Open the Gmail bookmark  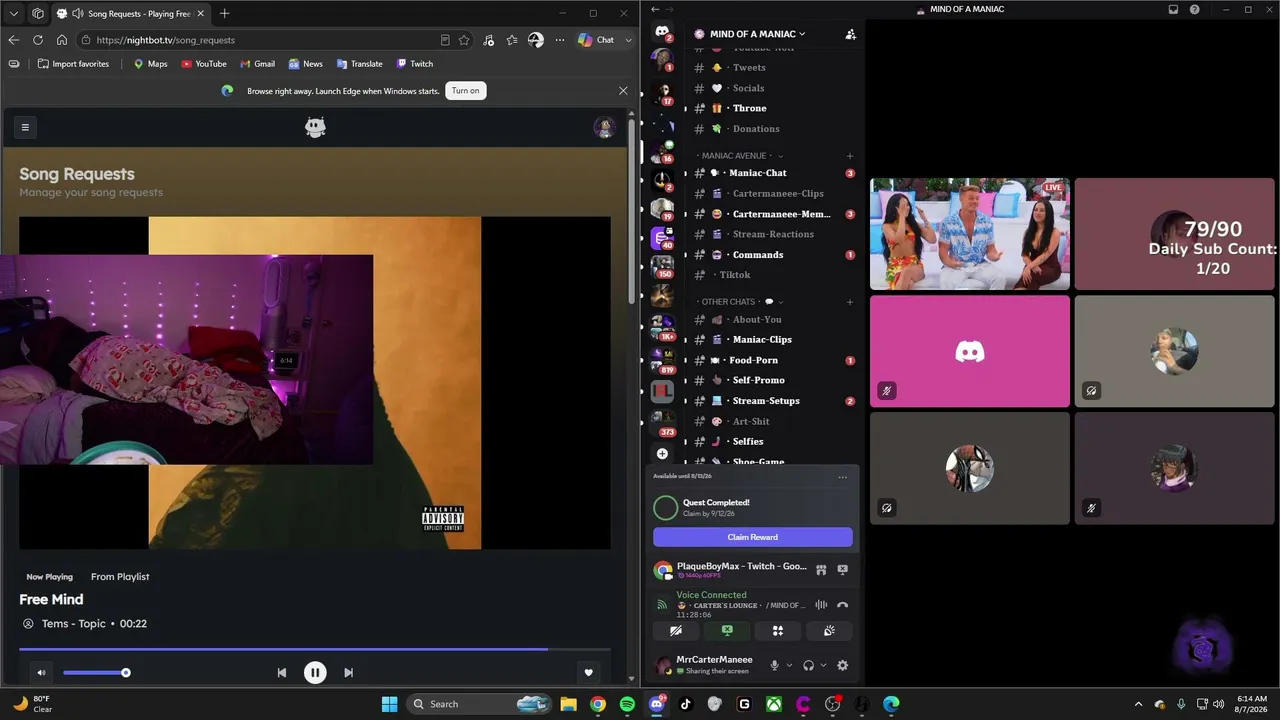(x=257, y=64)
